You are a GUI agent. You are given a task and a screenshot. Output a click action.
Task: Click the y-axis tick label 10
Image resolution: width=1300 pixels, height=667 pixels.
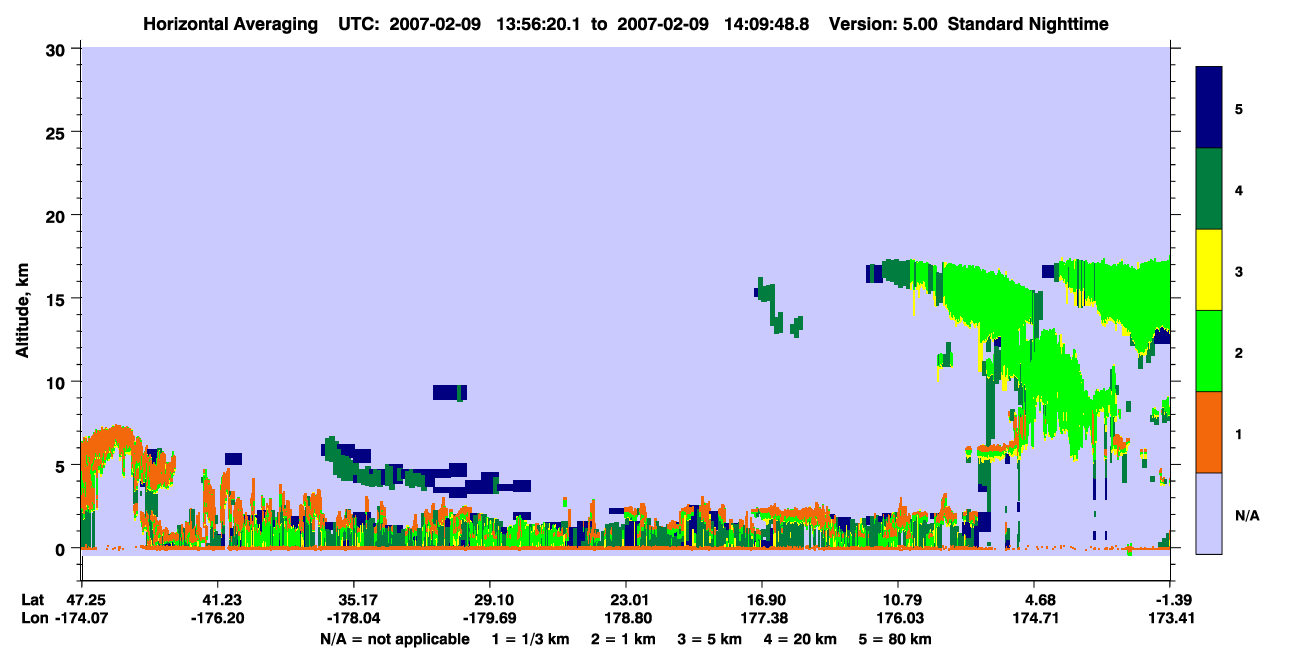[x=57, y=382]
